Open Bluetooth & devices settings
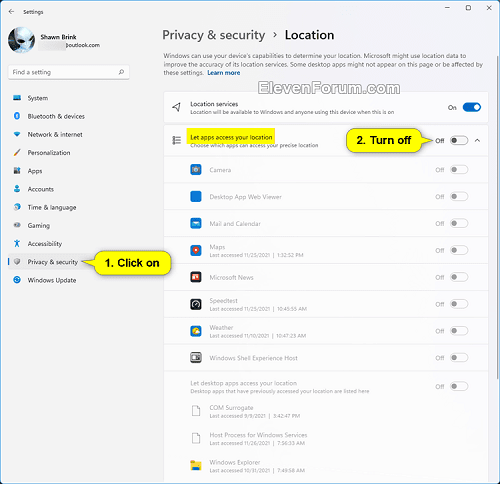This screenshot has width=500, height=484. tap(68, 116)
